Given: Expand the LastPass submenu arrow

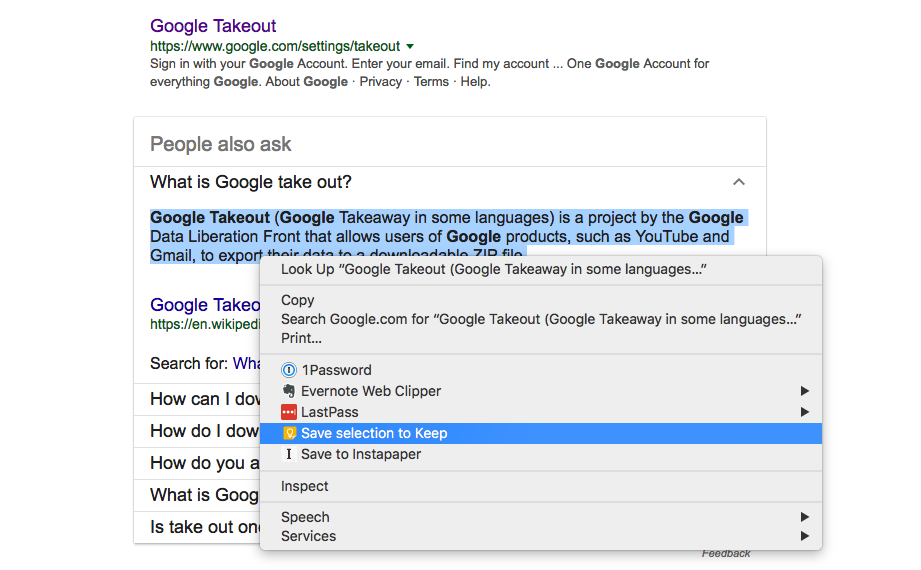Looking at the screenshot, I should pyautogui.click(x=805, y=412).
